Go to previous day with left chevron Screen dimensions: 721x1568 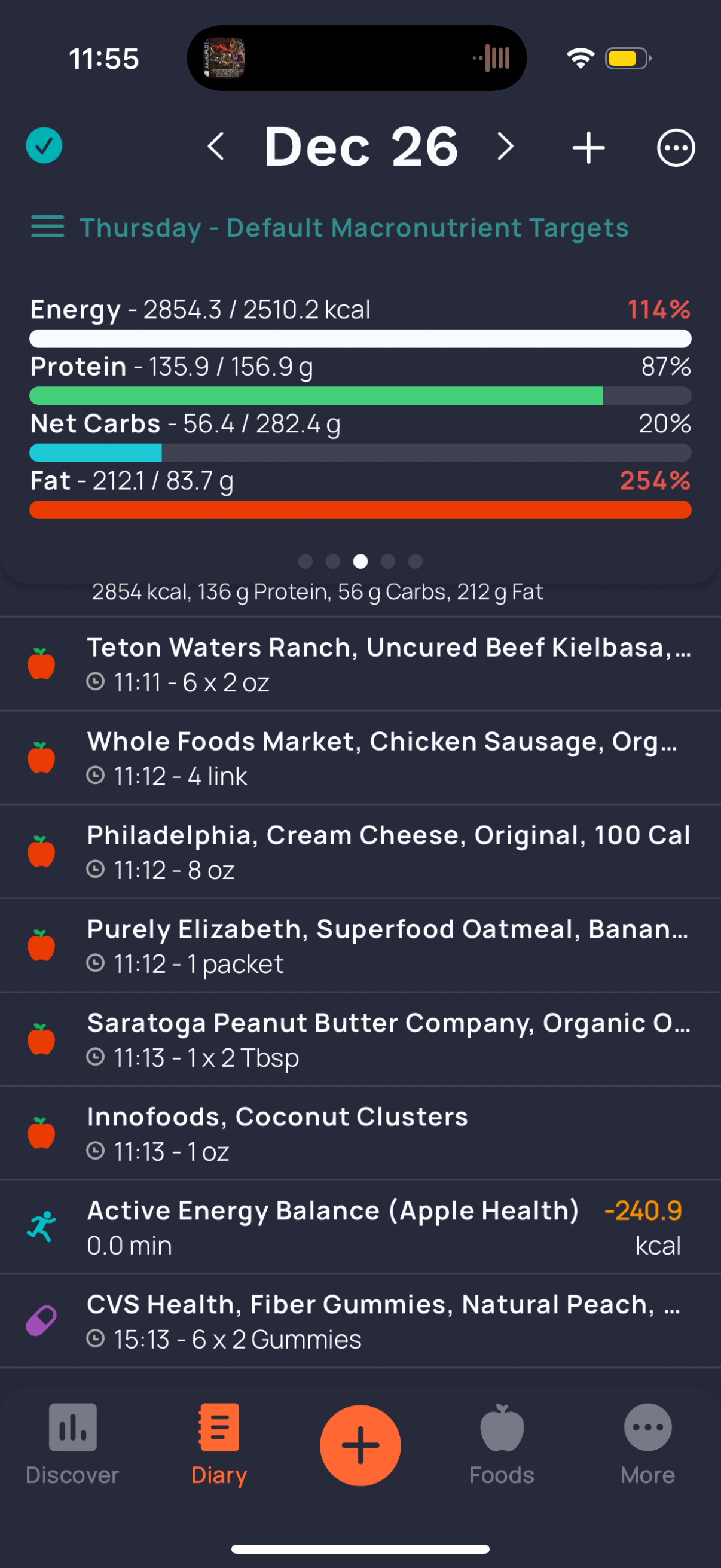[x=216, y=147]
